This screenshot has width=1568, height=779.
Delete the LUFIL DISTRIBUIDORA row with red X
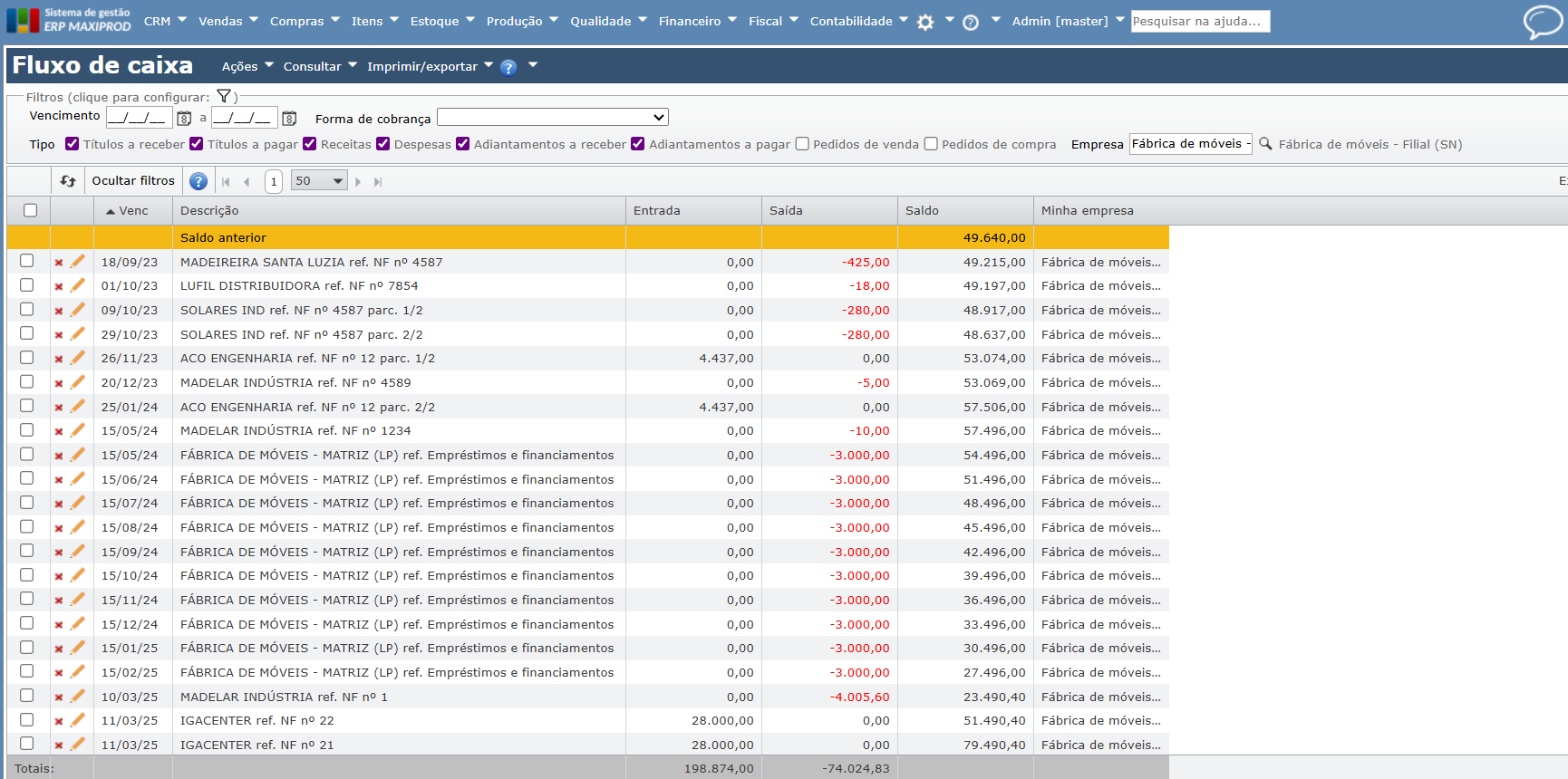coord(59,286)
